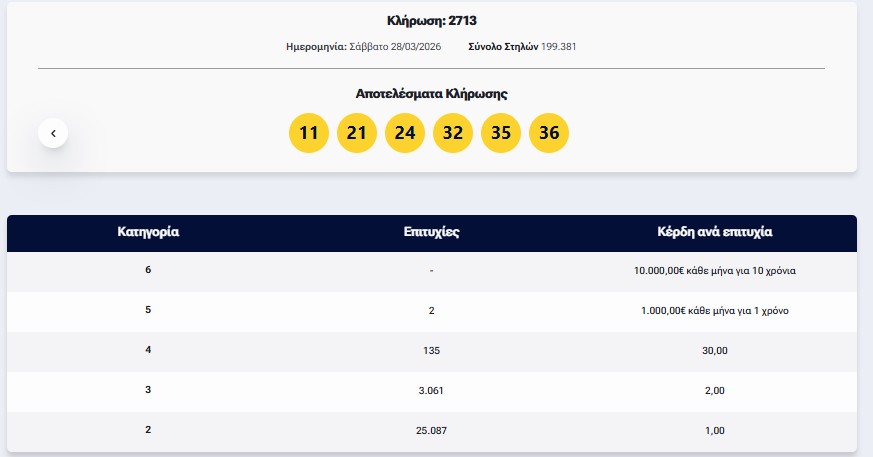
Task: Click the Κατηγορία column header
Action: click(148, 232)
